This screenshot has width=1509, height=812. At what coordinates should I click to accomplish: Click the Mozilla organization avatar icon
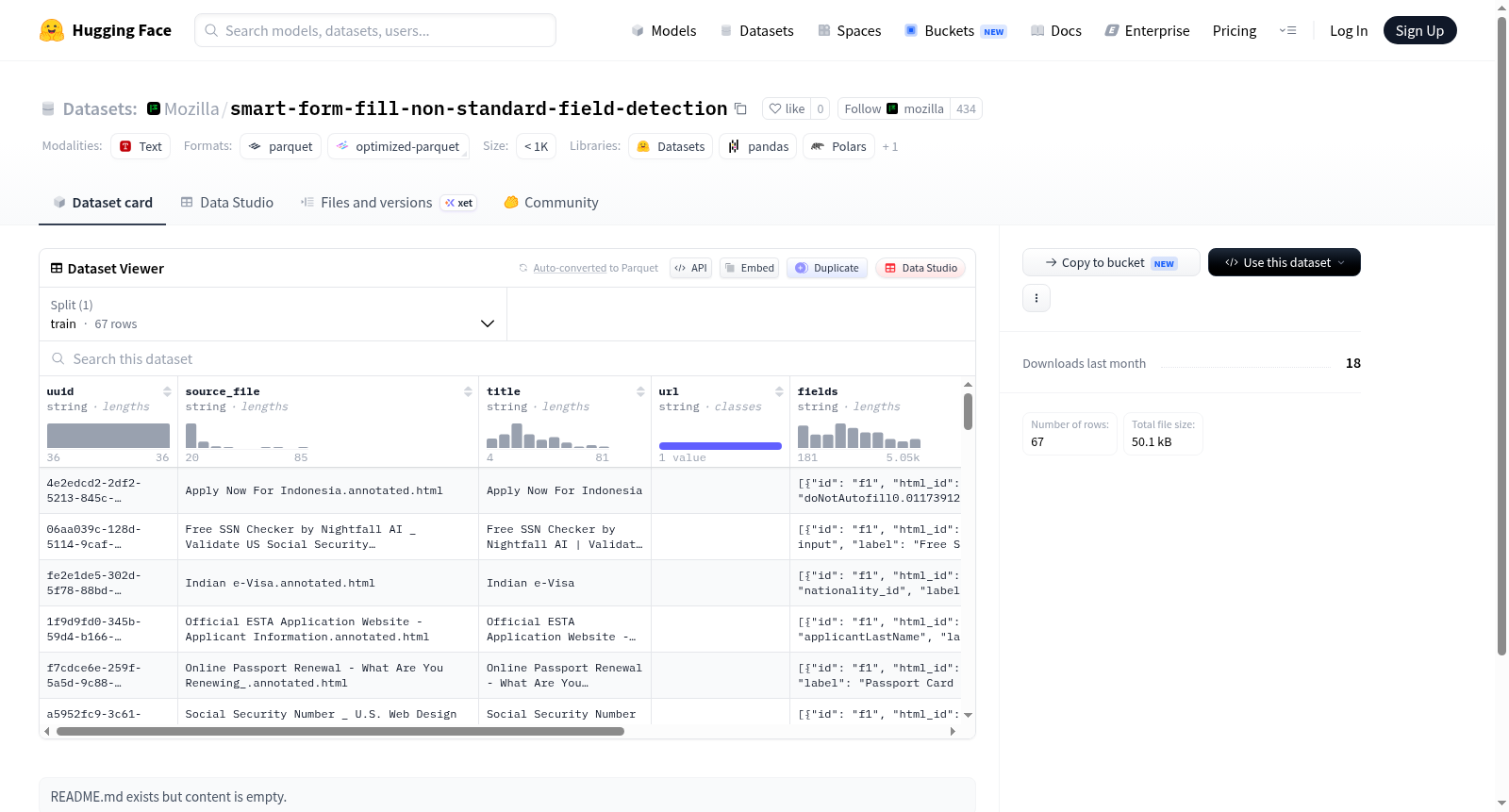click(154, 108)
